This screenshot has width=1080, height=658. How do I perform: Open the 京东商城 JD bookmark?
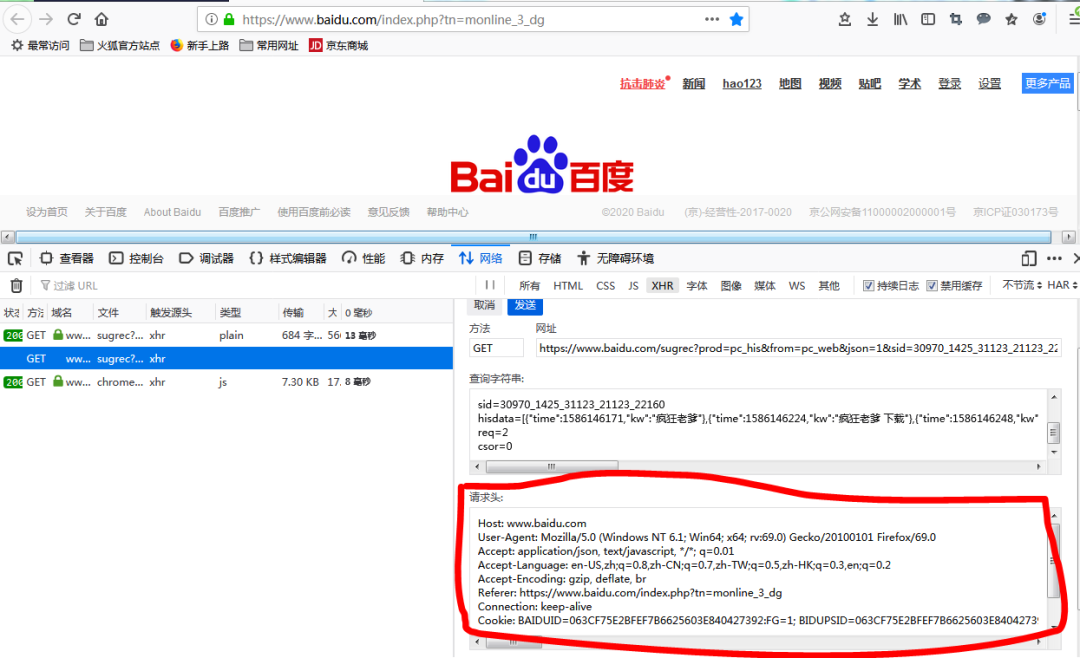338,45
